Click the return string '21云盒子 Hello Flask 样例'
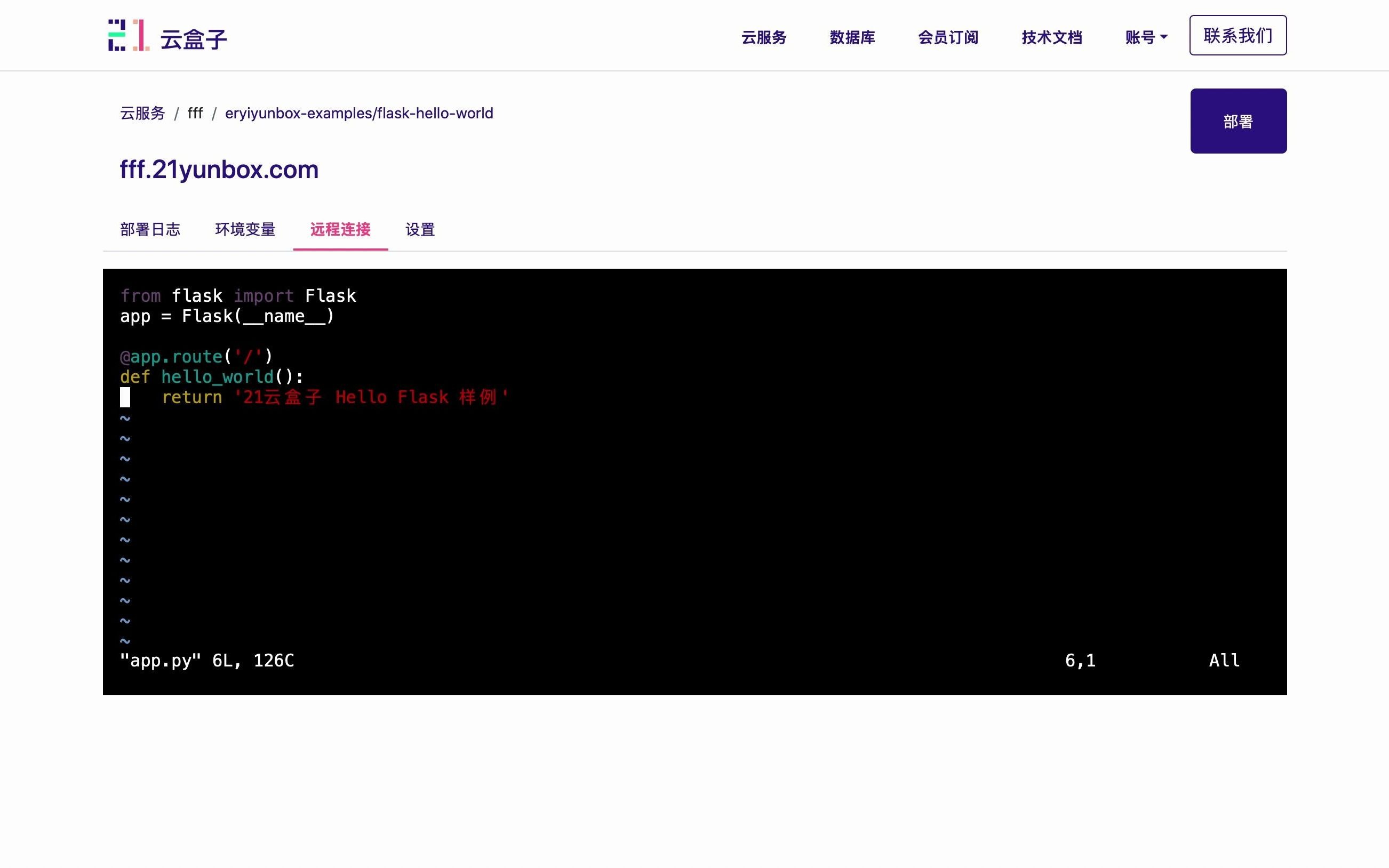The width and height of the screenshot is (1389, 868). click(x=371, y=397)
